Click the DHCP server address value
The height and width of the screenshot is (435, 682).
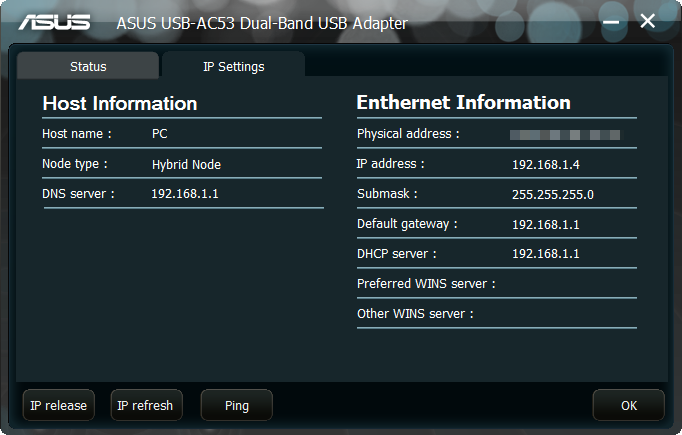pyautogui.click(x=545, y=254)
